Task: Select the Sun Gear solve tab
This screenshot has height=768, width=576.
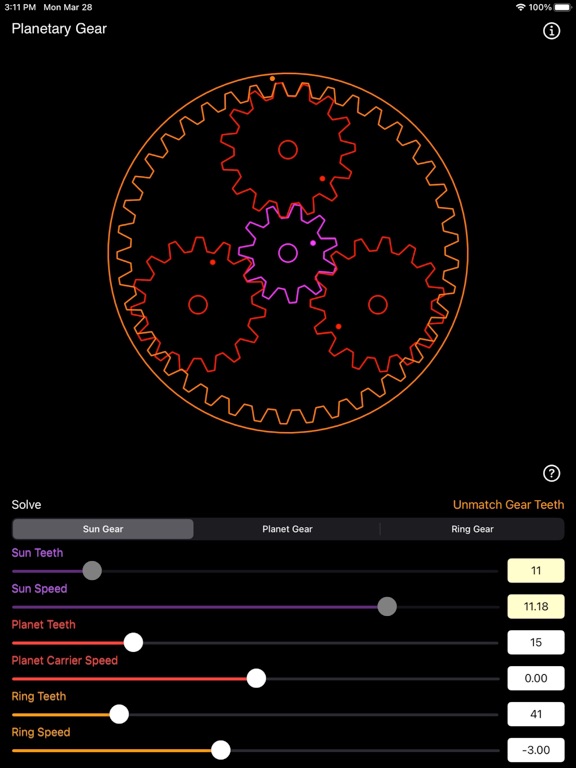Action: click(103, 529)
